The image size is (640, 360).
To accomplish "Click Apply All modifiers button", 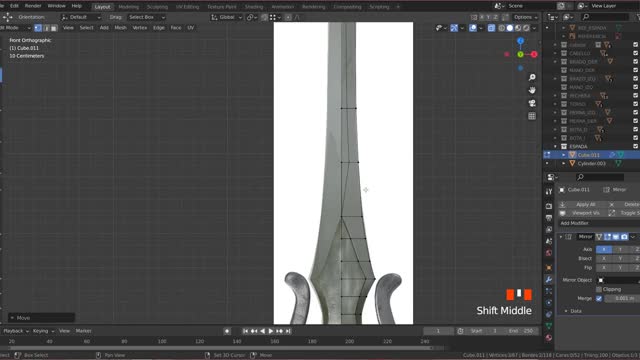I will tap(582, 204).
